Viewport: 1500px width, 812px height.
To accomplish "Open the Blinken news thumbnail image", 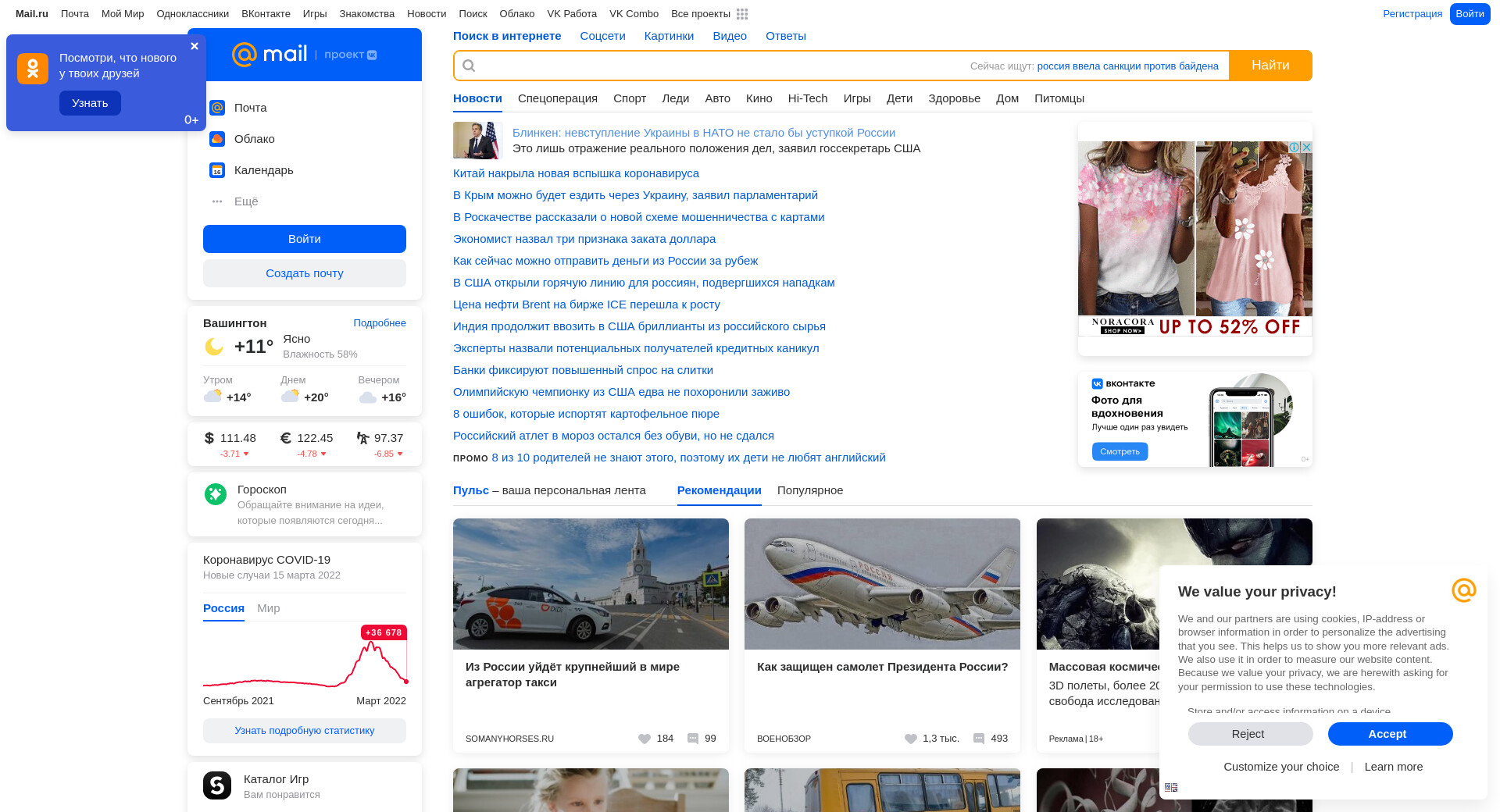I will [476, 141].
